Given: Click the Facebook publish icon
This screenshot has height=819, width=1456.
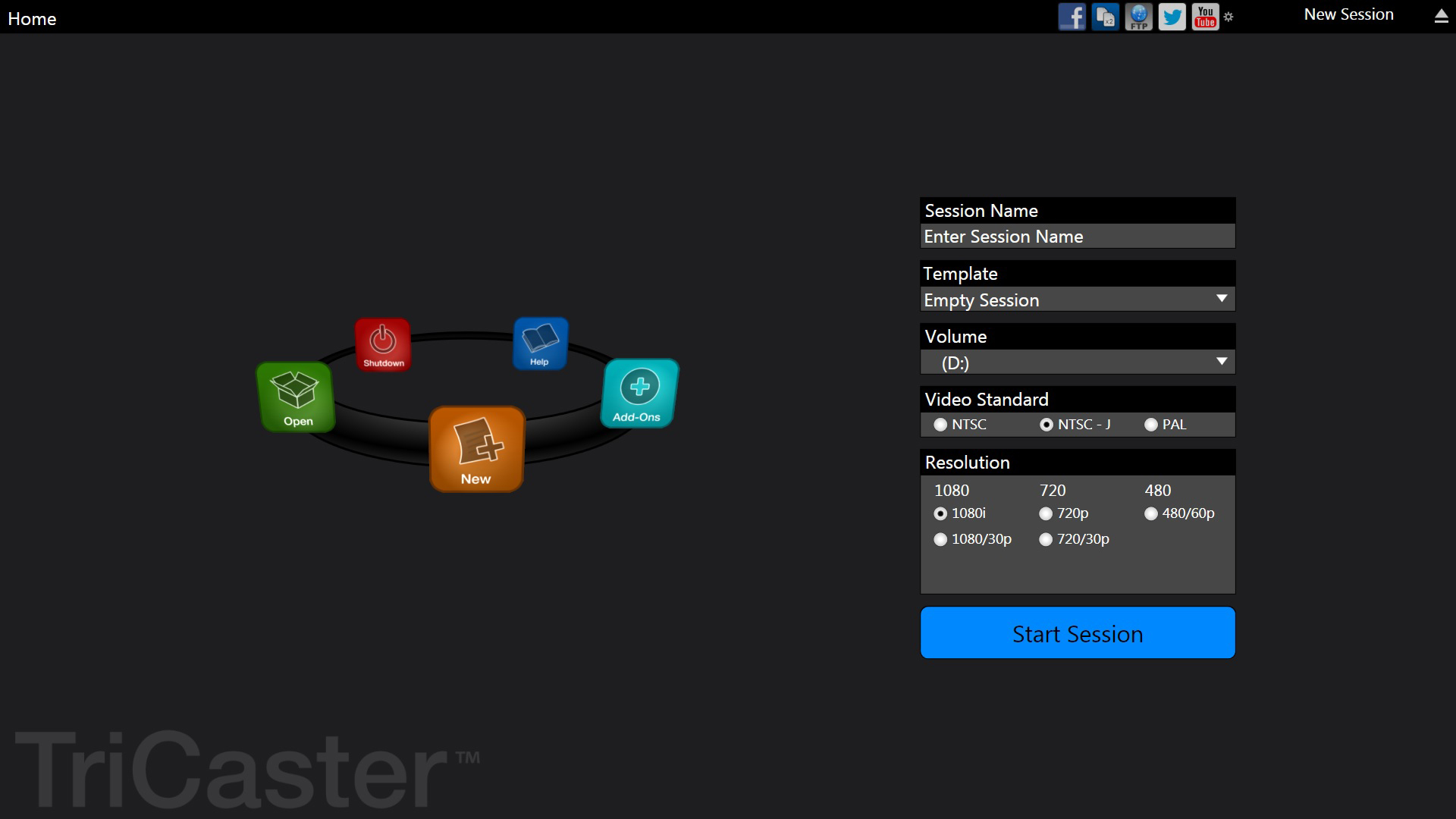Looking at the screenshot, I should click(x=1072, y=16).
